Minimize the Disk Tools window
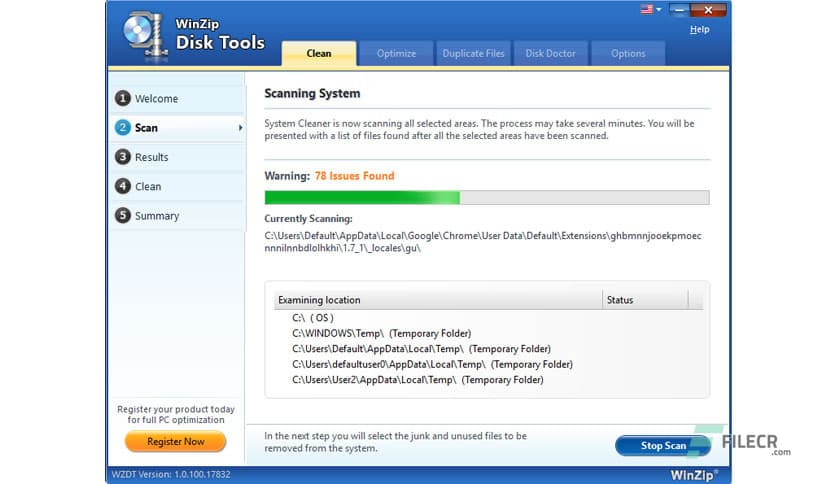The image size is (836, 484). (679, 10)
